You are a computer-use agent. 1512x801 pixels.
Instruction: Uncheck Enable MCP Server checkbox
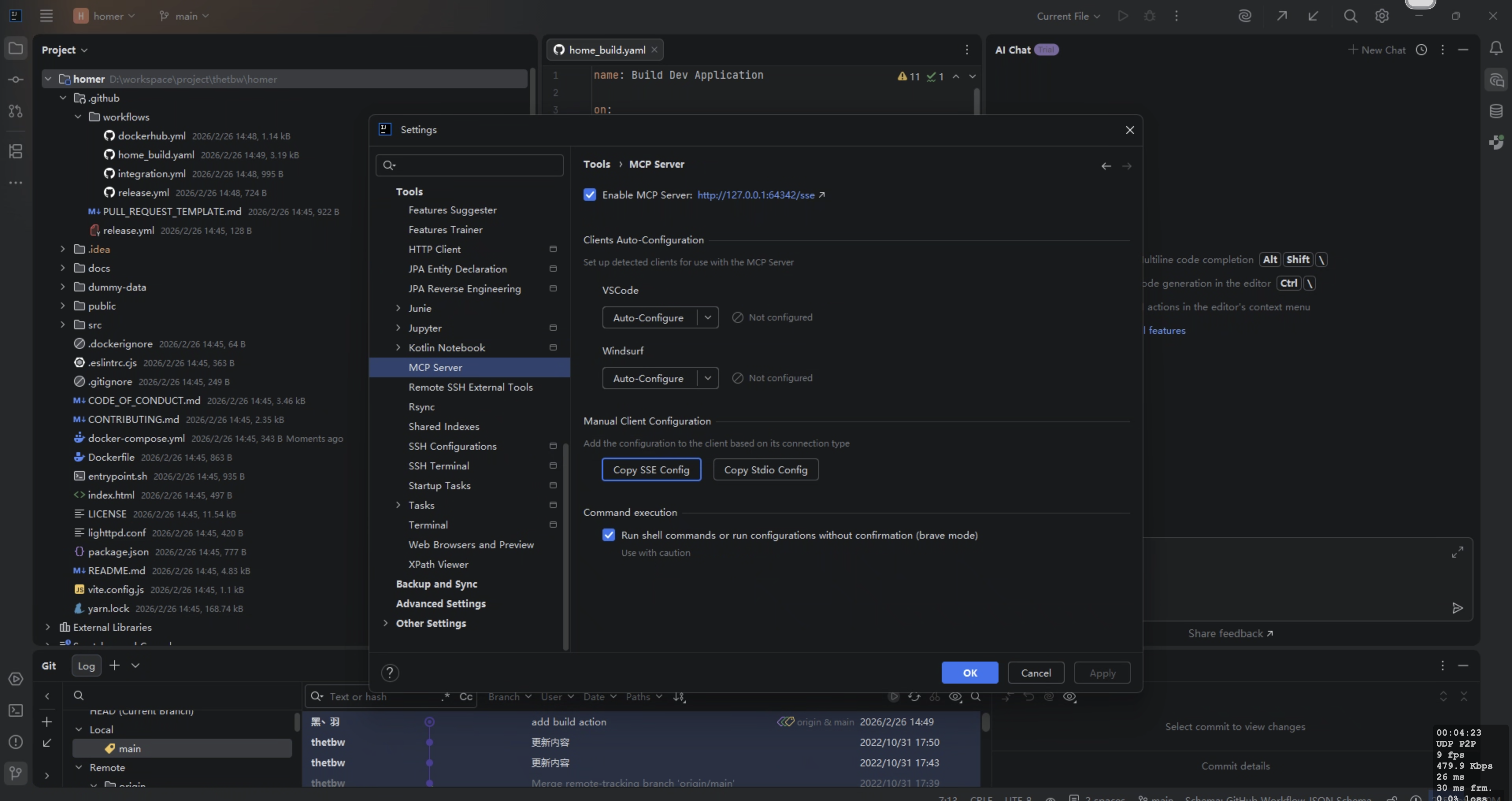click(590, 195)
